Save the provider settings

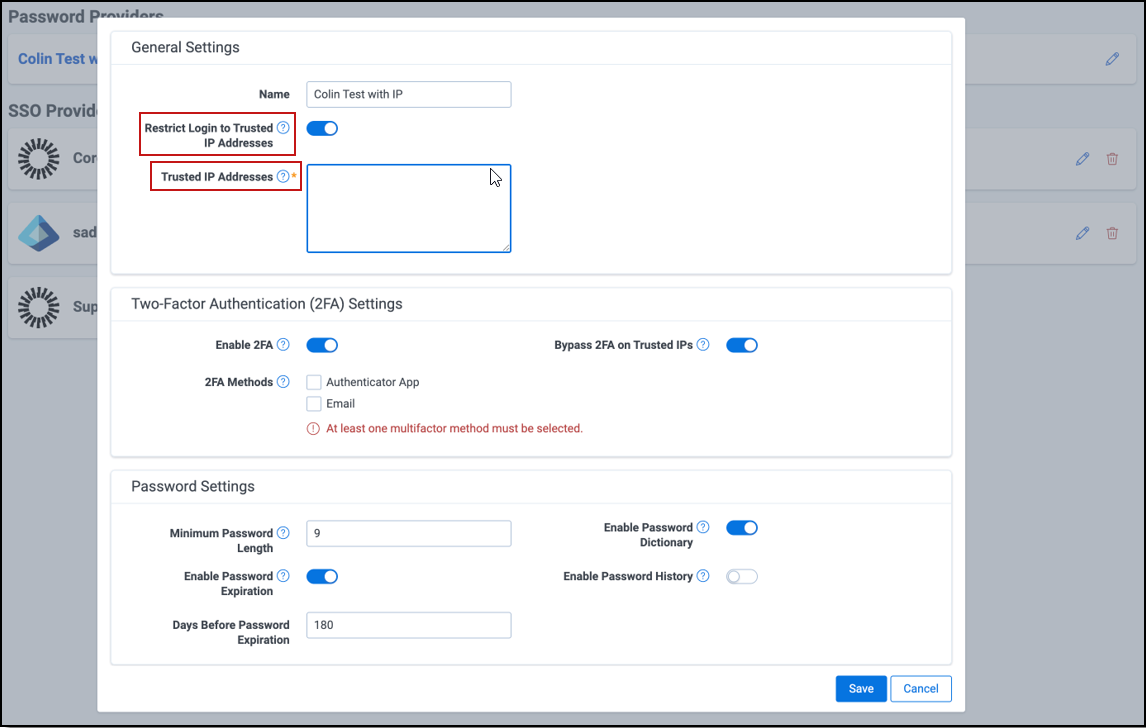(x=860, y=688)
